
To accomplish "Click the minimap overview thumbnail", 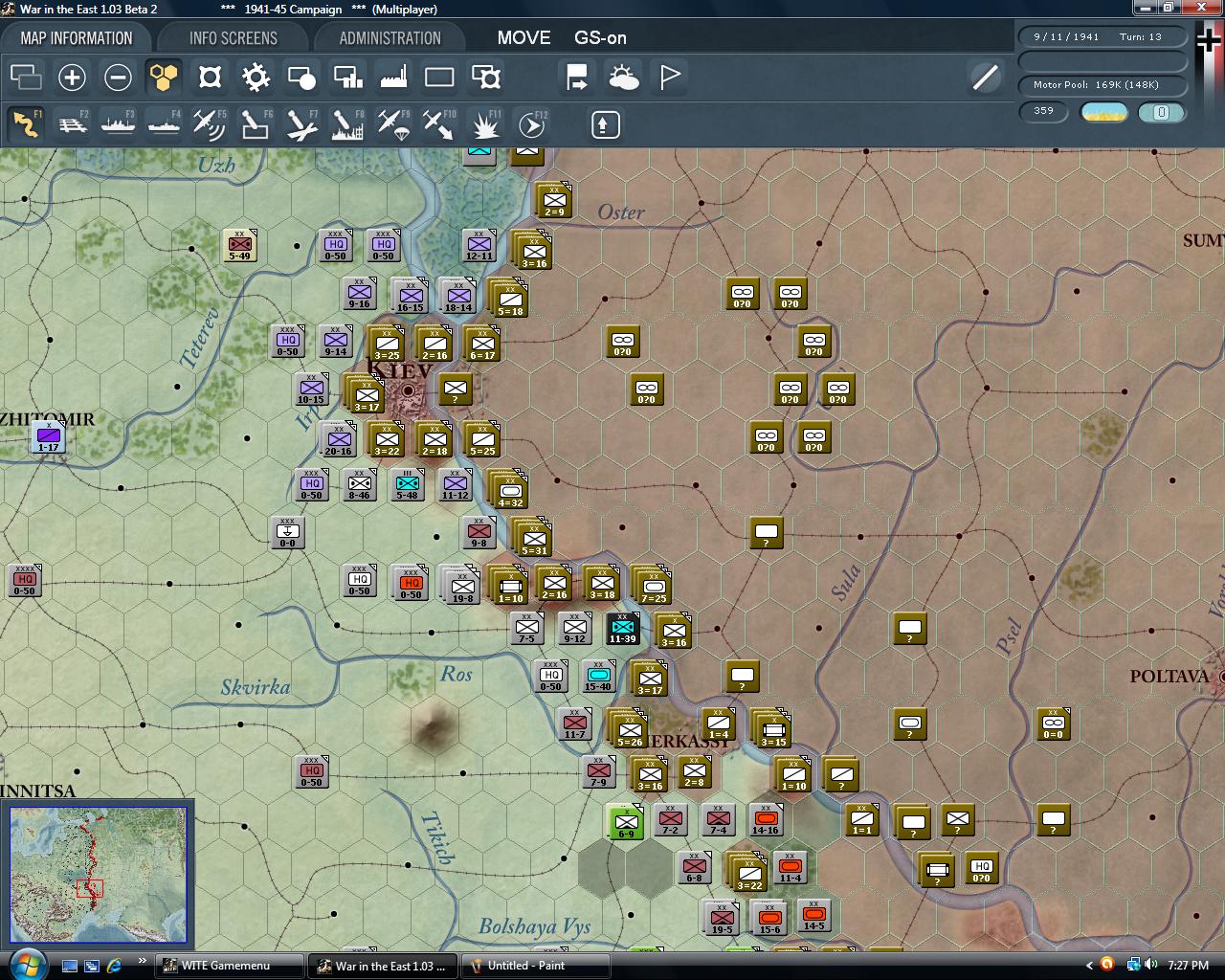I will pos(99,875).
